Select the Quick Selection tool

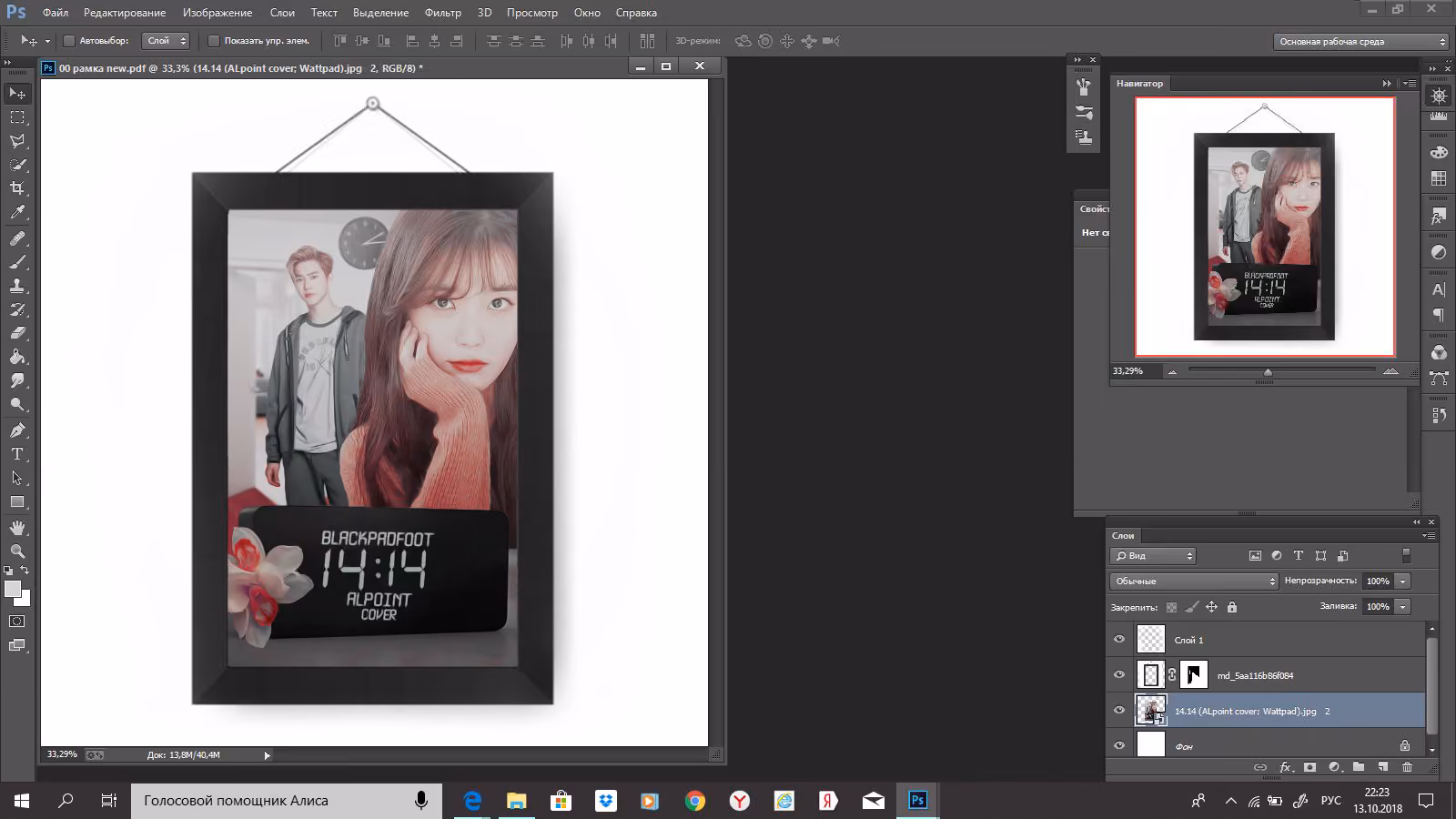[x=17, y=165]
